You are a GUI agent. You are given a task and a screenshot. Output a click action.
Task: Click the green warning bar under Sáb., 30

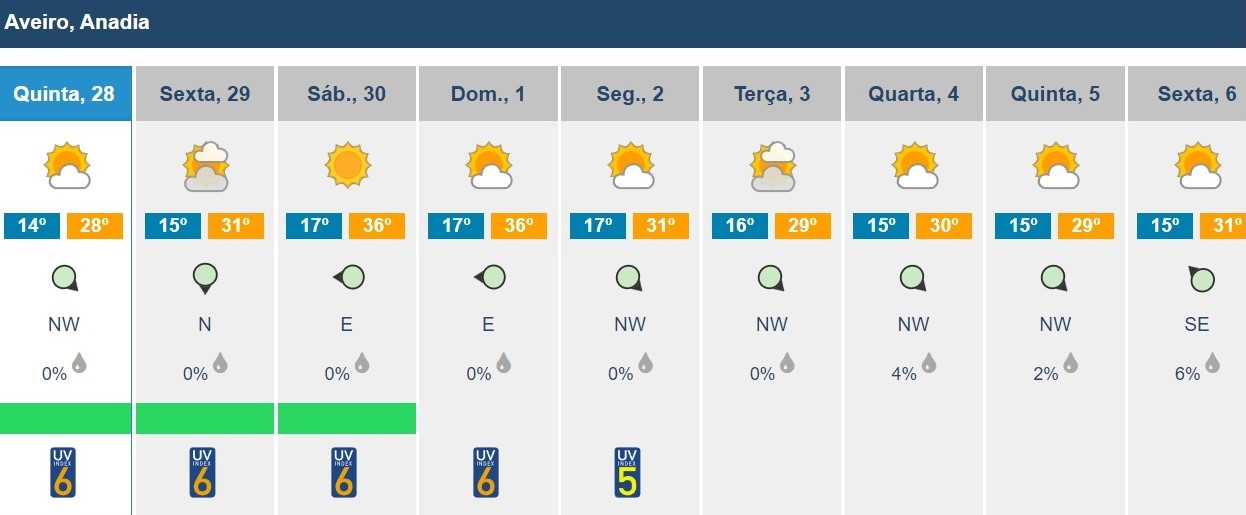[347, 418]
